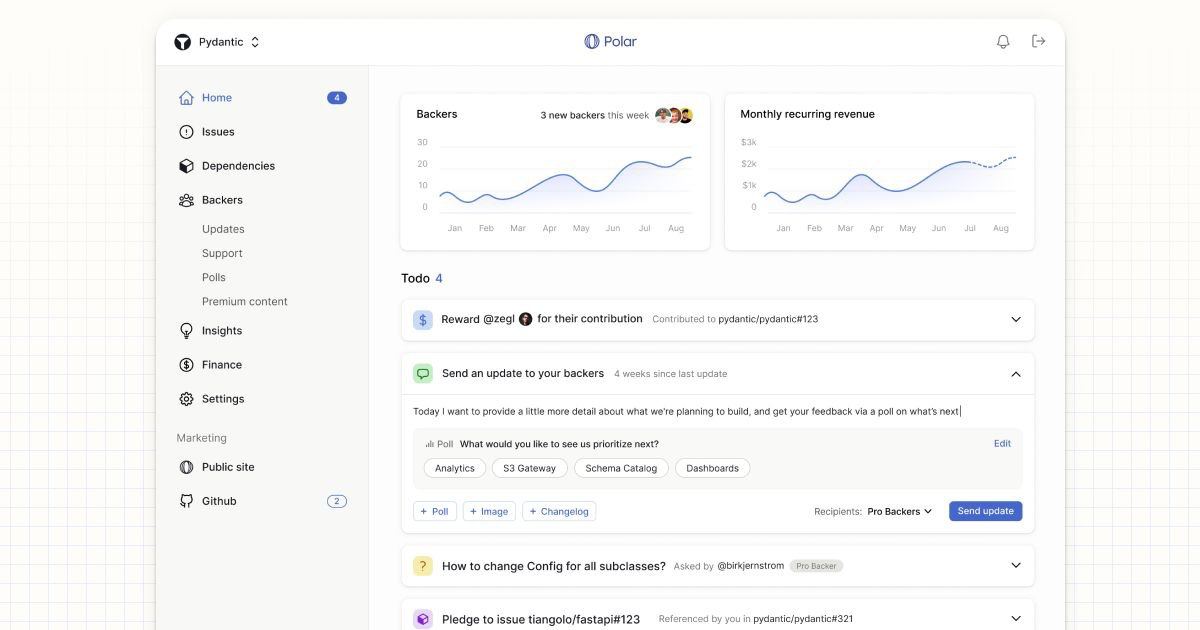
Task: Open the Pydantic organization switcher chevrons
Action: 255,42
